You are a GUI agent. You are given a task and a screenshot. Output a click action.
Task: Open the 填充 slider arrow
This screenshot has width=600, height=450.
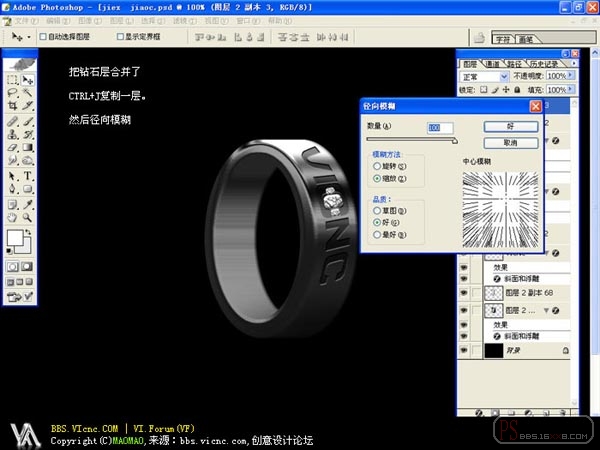click(x=571, y=89)
